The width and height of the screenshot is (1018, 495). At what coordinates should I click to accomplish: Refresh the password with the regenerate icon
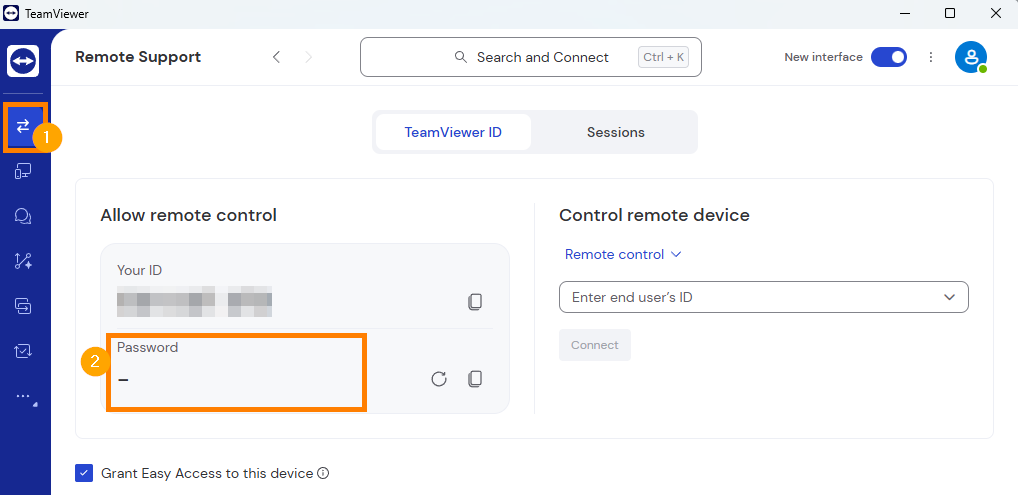[x=439, y=379]
